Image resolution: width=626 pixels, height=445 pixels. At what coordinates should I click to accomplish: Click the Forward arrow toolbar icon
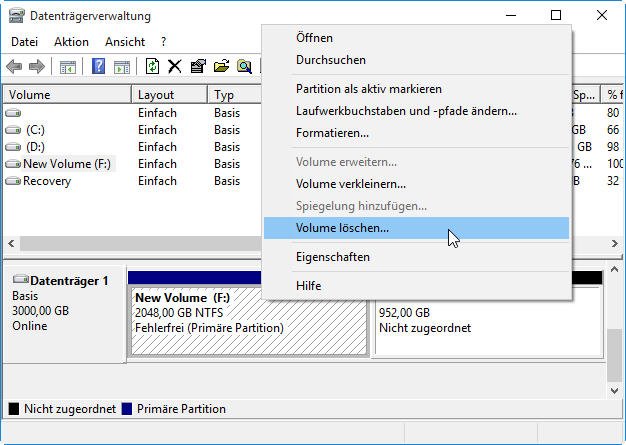tap(37, 66)
